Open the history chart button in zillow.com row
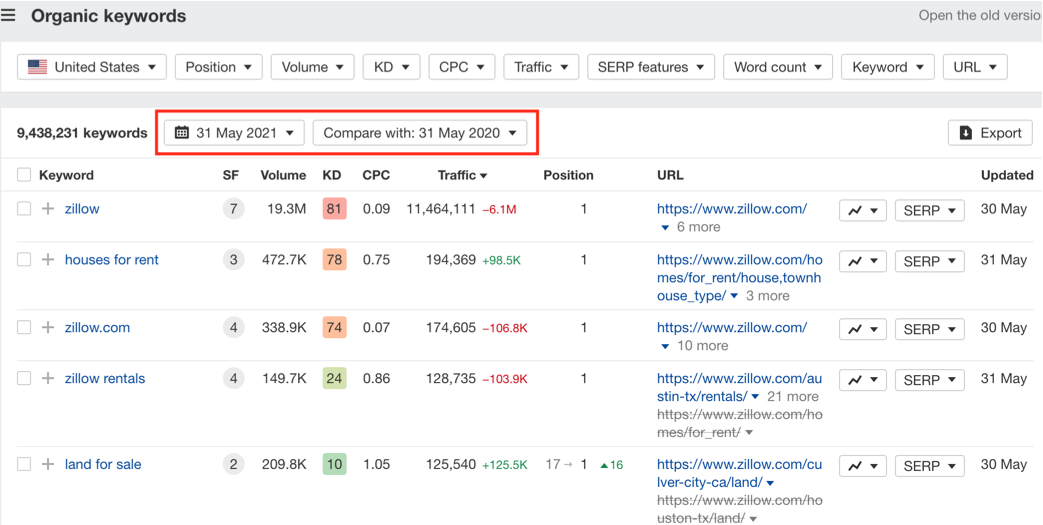Image resolution: width=1043 pixels, height=525 pixels. pyautogui.click(x=863, y=329)
